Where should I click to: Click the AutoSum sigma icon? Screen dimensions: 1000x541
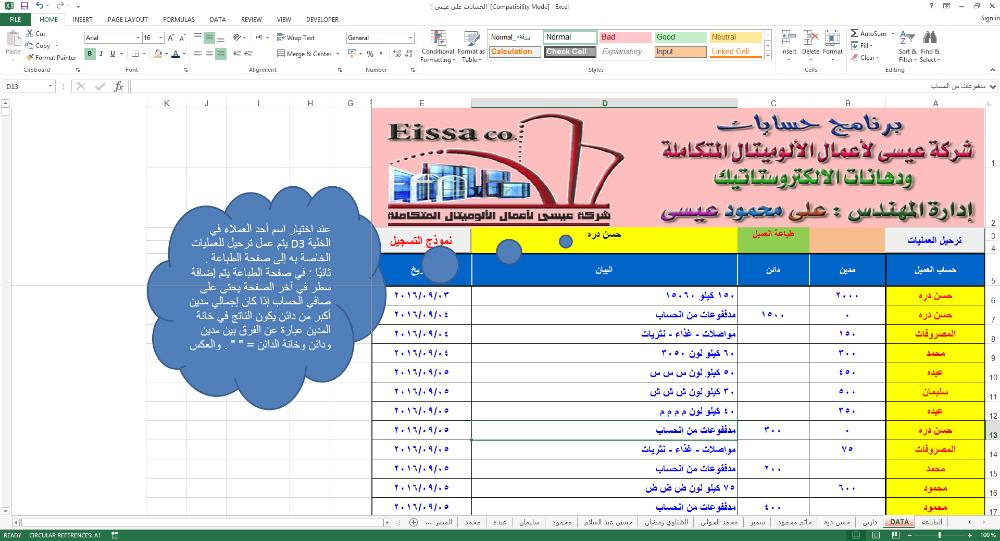(855, 33)
